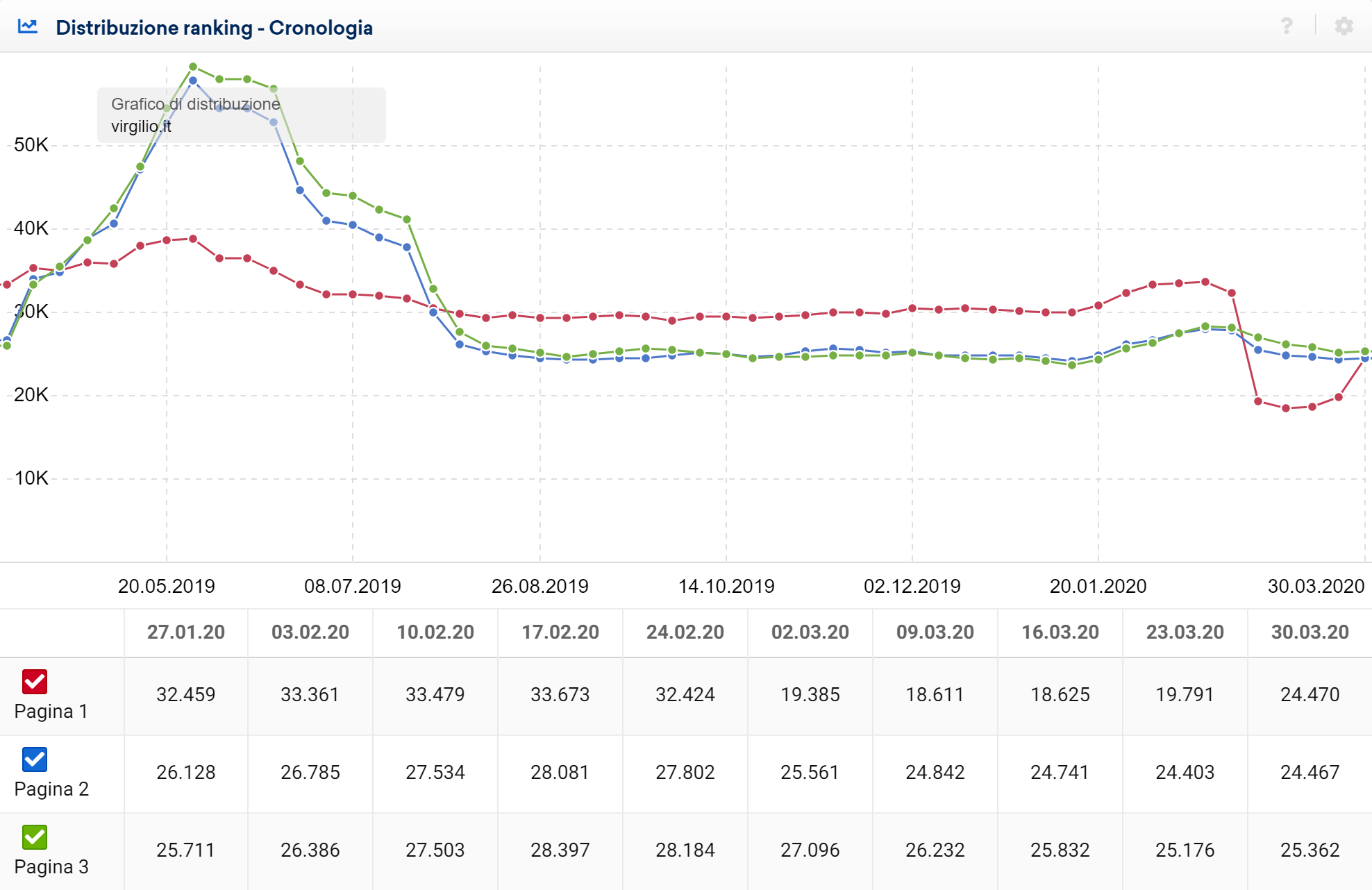Click the 08.07.2019 axis date label
The image size is (1372, 890).
coord(353,587)
